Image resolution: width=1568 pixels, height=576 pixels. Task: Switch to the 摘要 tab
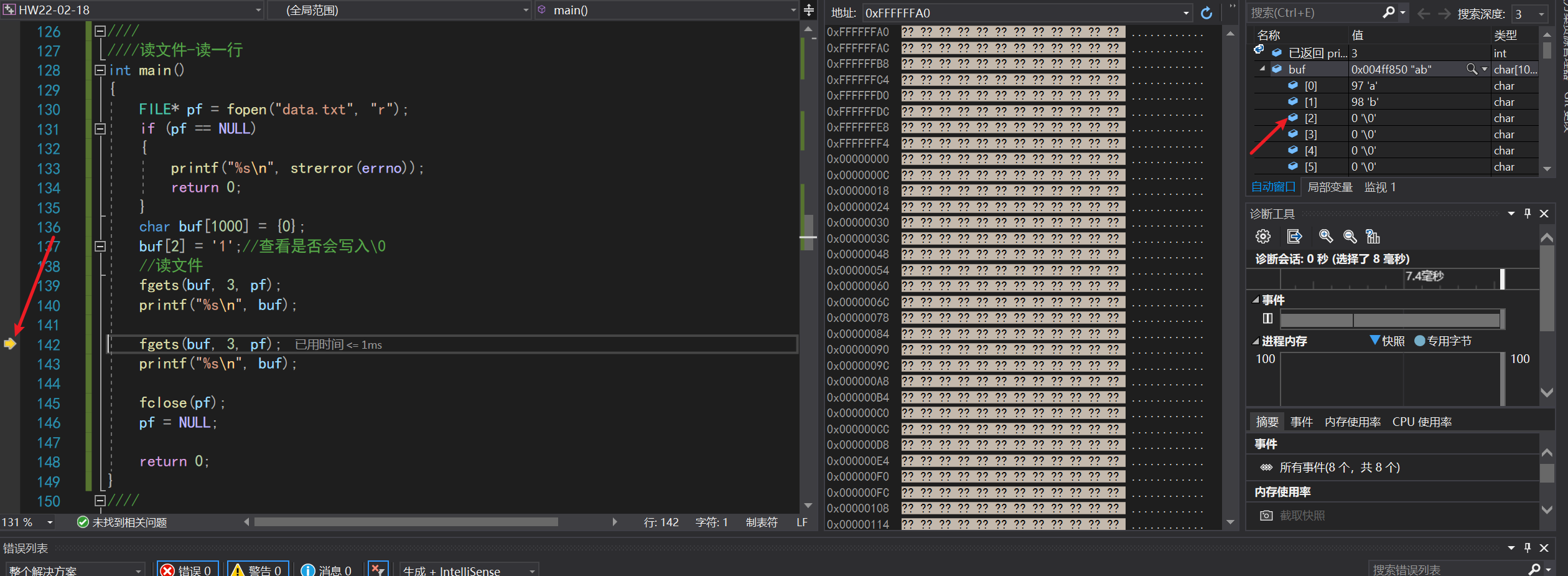pyautogui.click(x=1267, y=422)
